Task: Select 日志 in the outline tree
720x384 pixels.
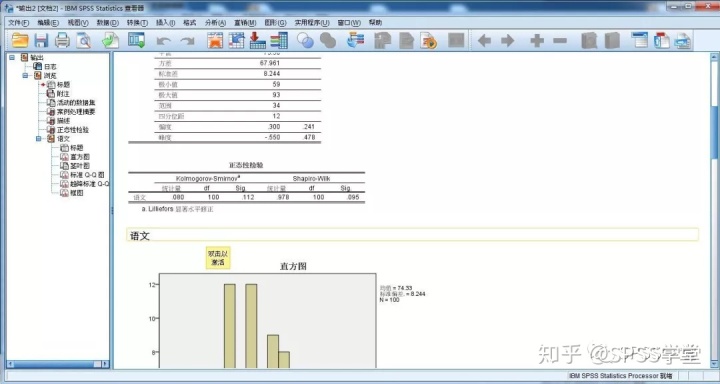Action: [50, 67]
